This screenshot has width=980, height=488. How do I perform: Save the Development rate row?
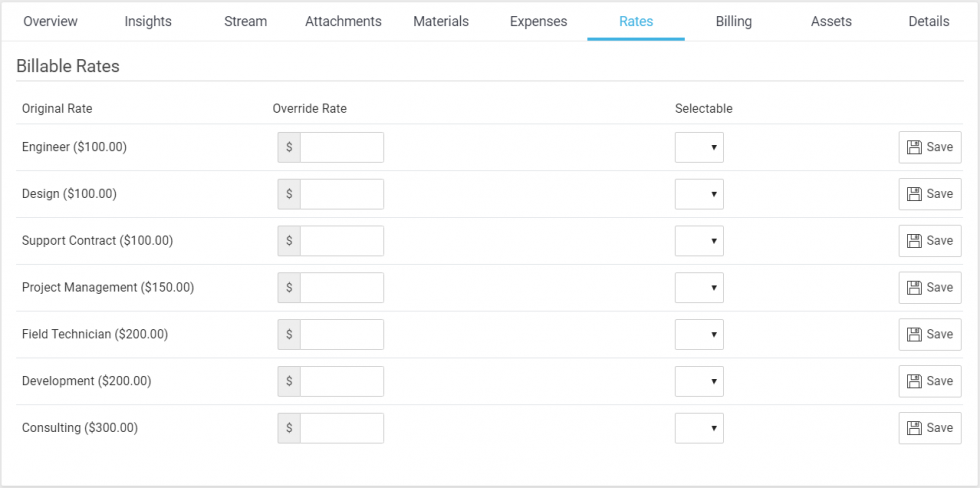coord(929,381)
